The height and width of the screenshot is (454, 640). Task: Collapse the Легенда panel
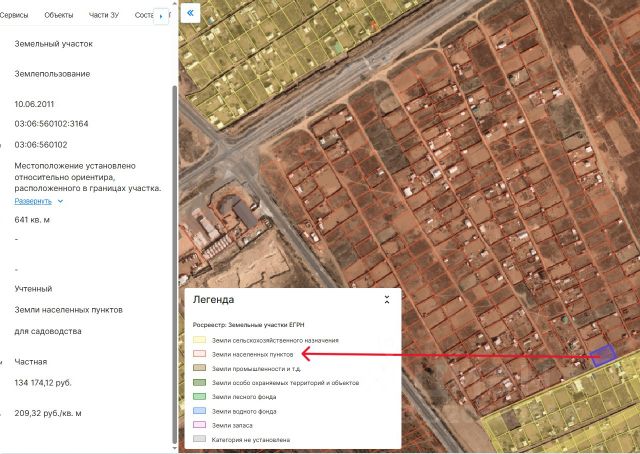[387, 299]
